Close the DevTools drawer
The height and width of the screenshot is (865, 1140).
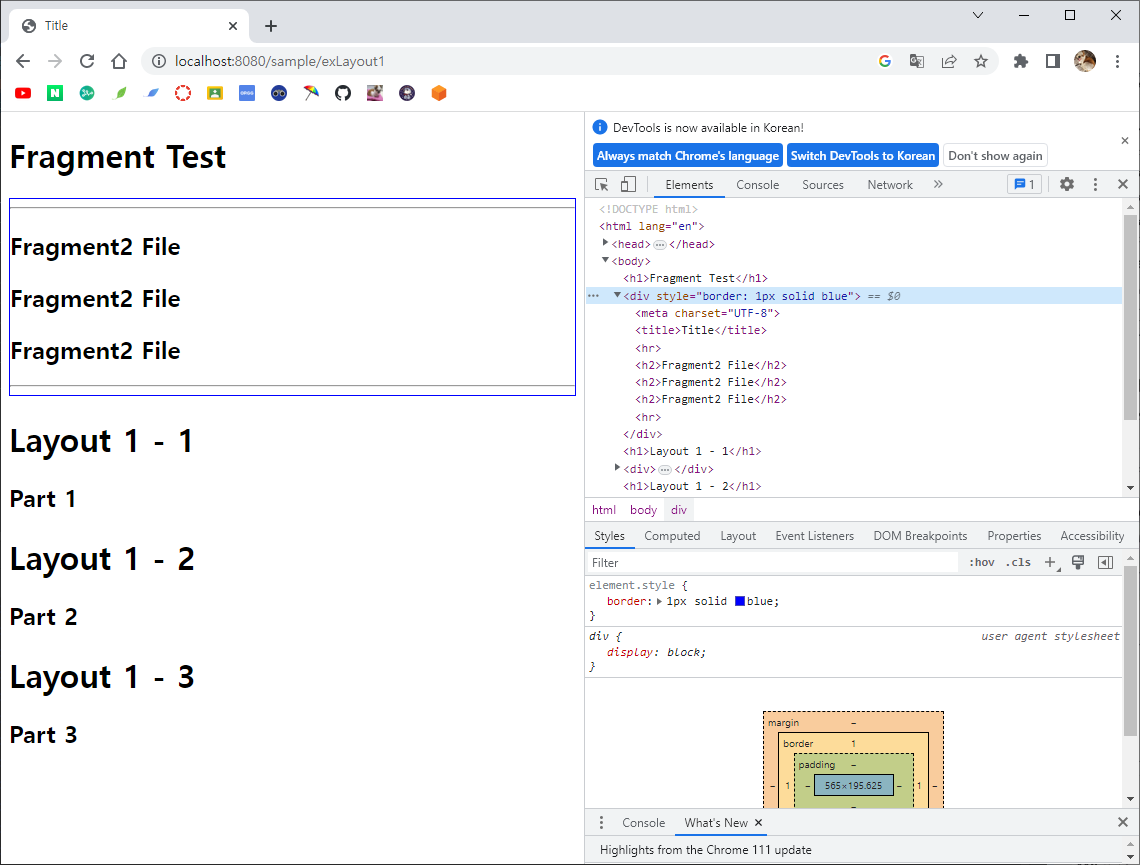point(1123,822)
